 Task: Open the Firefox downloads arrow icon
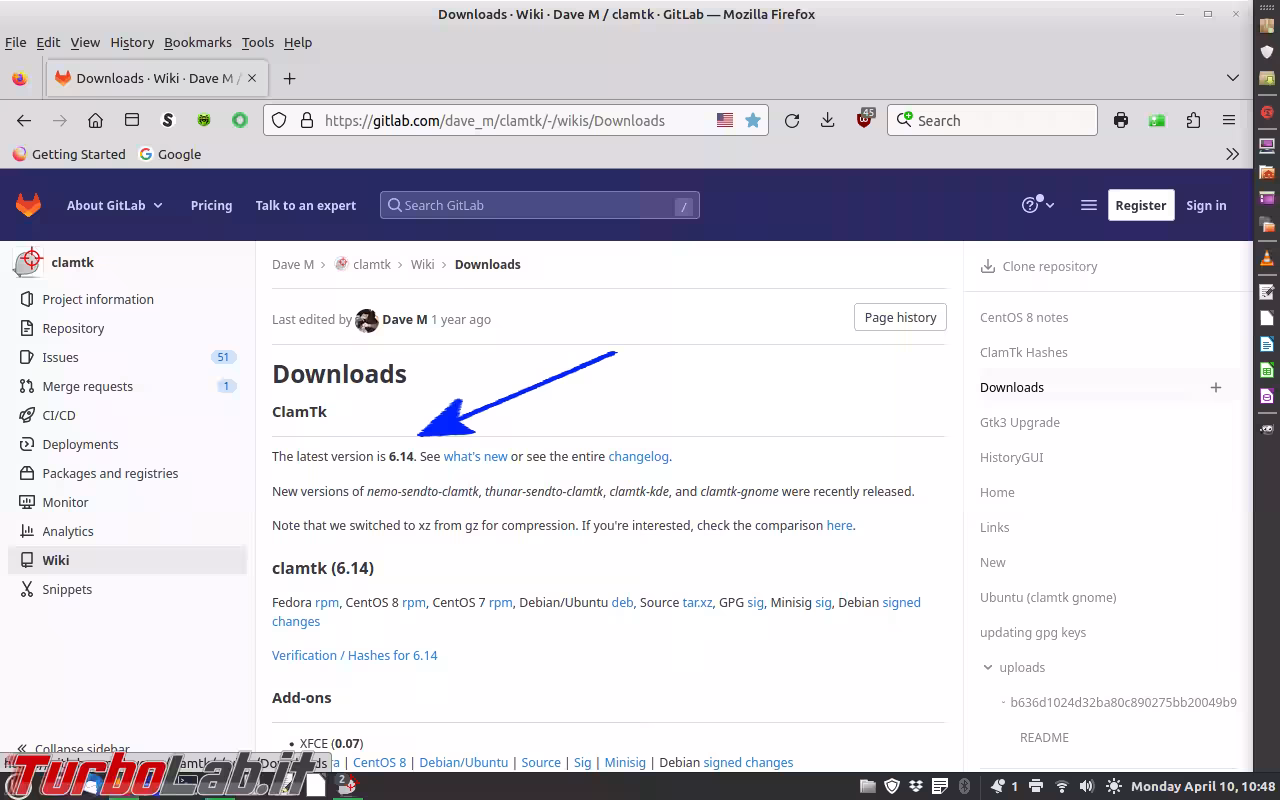[x=827, y=120]
